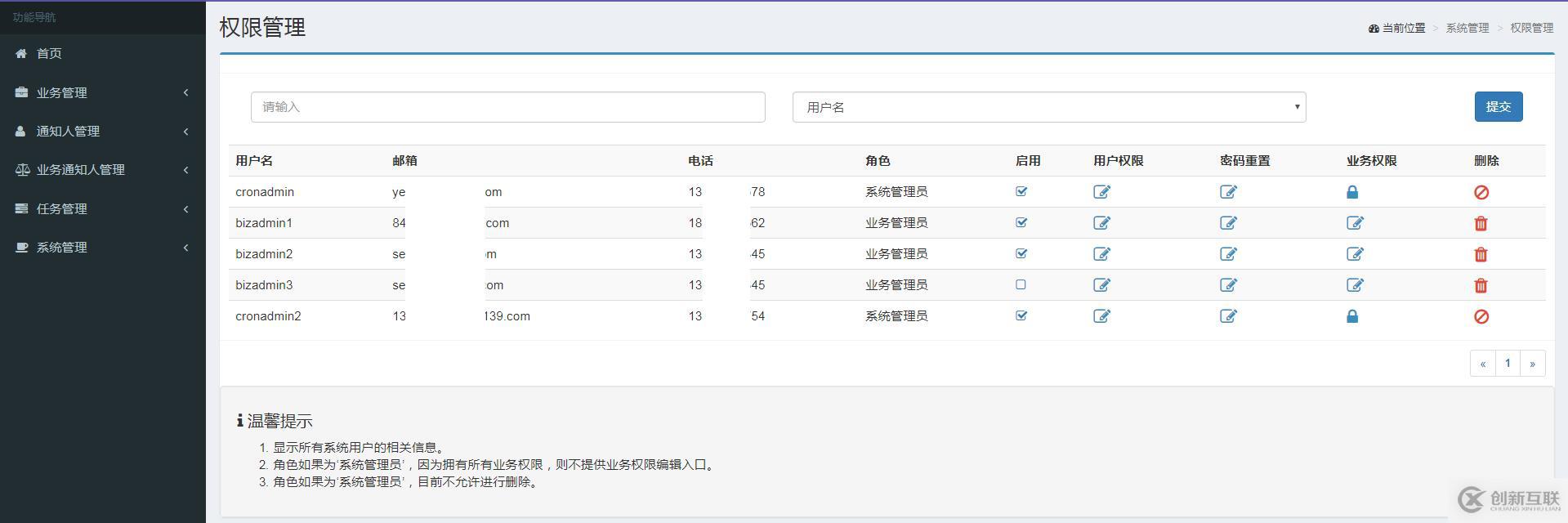Viewport: 1568px width, 523px height.
Task: Go to 首页 in the sidebar
Action: point(49,53)
